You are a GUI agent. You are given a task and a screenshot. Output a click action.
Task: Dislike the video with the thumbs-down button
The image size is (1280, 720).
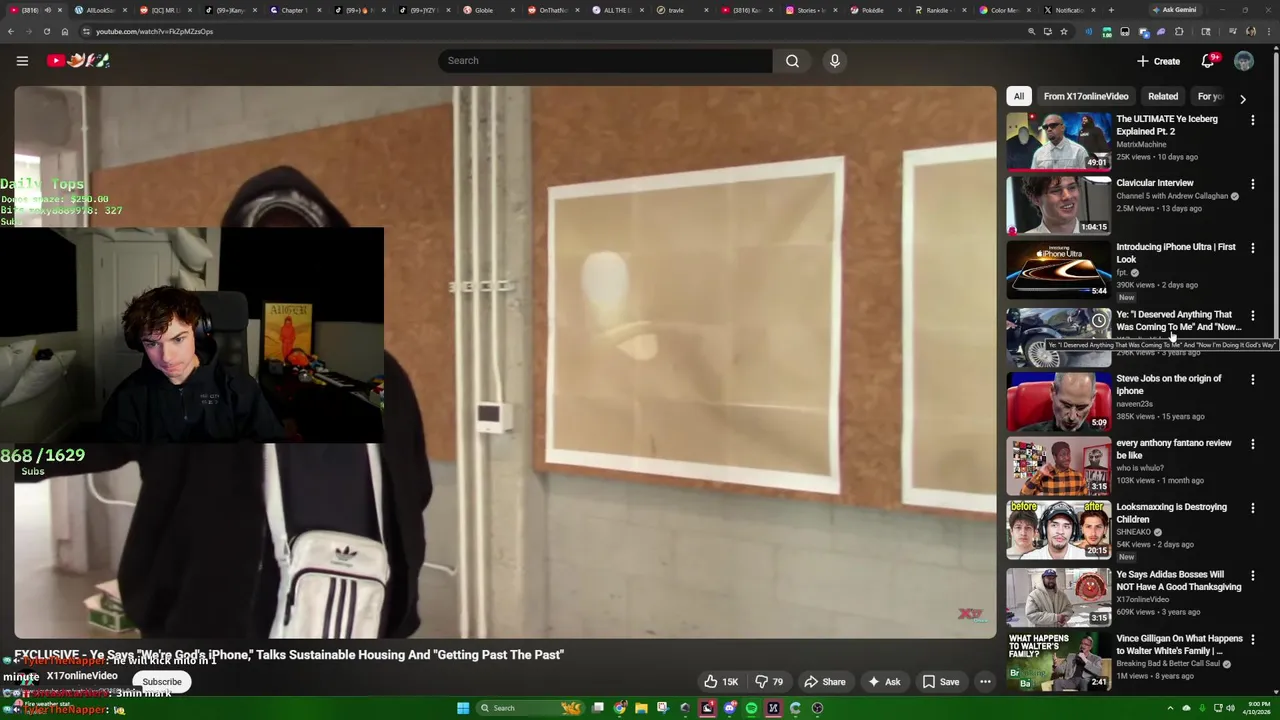(x=768, y=682)
